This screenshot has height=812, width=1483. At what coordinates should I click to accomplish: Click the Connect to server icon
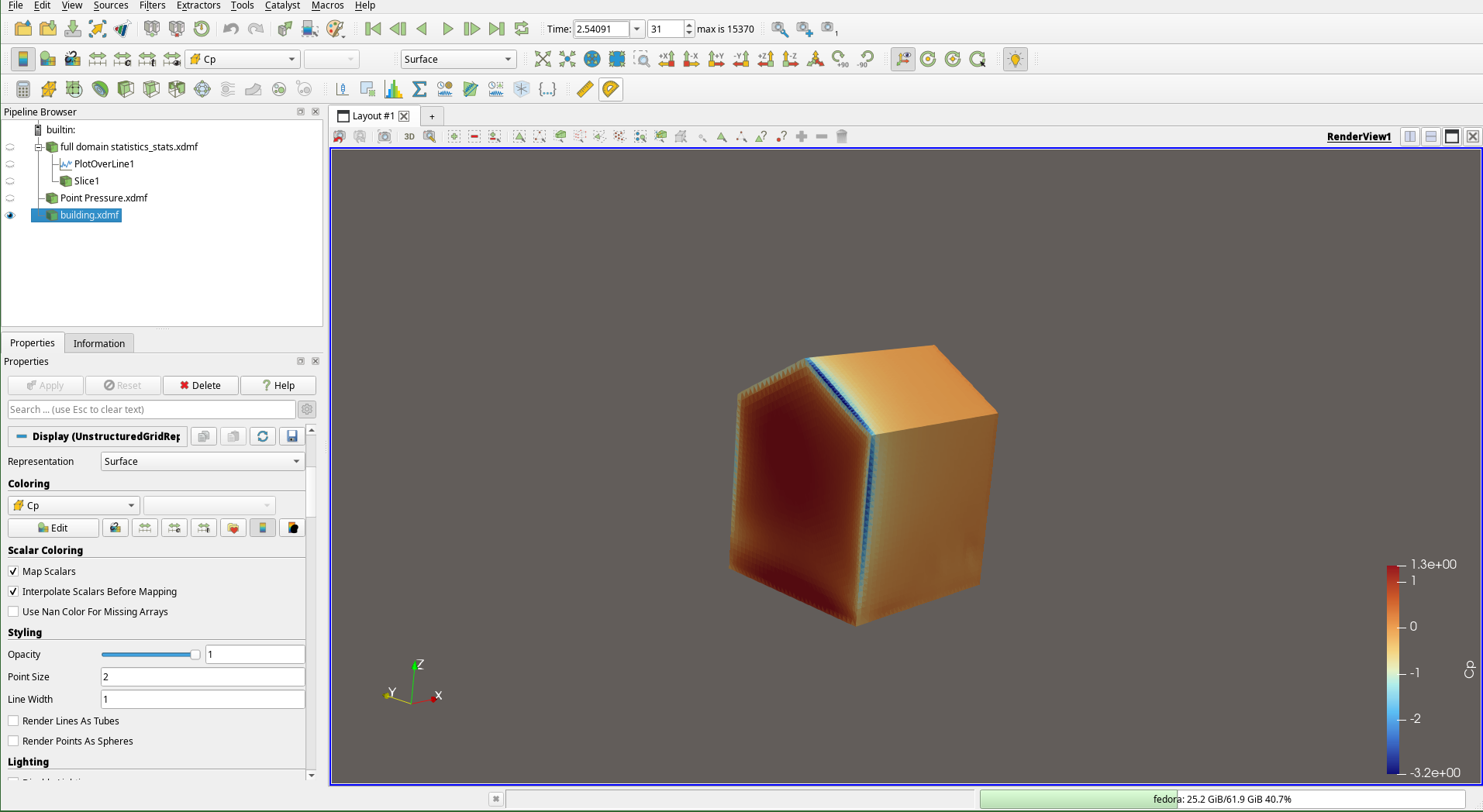(x=152, y=29)
